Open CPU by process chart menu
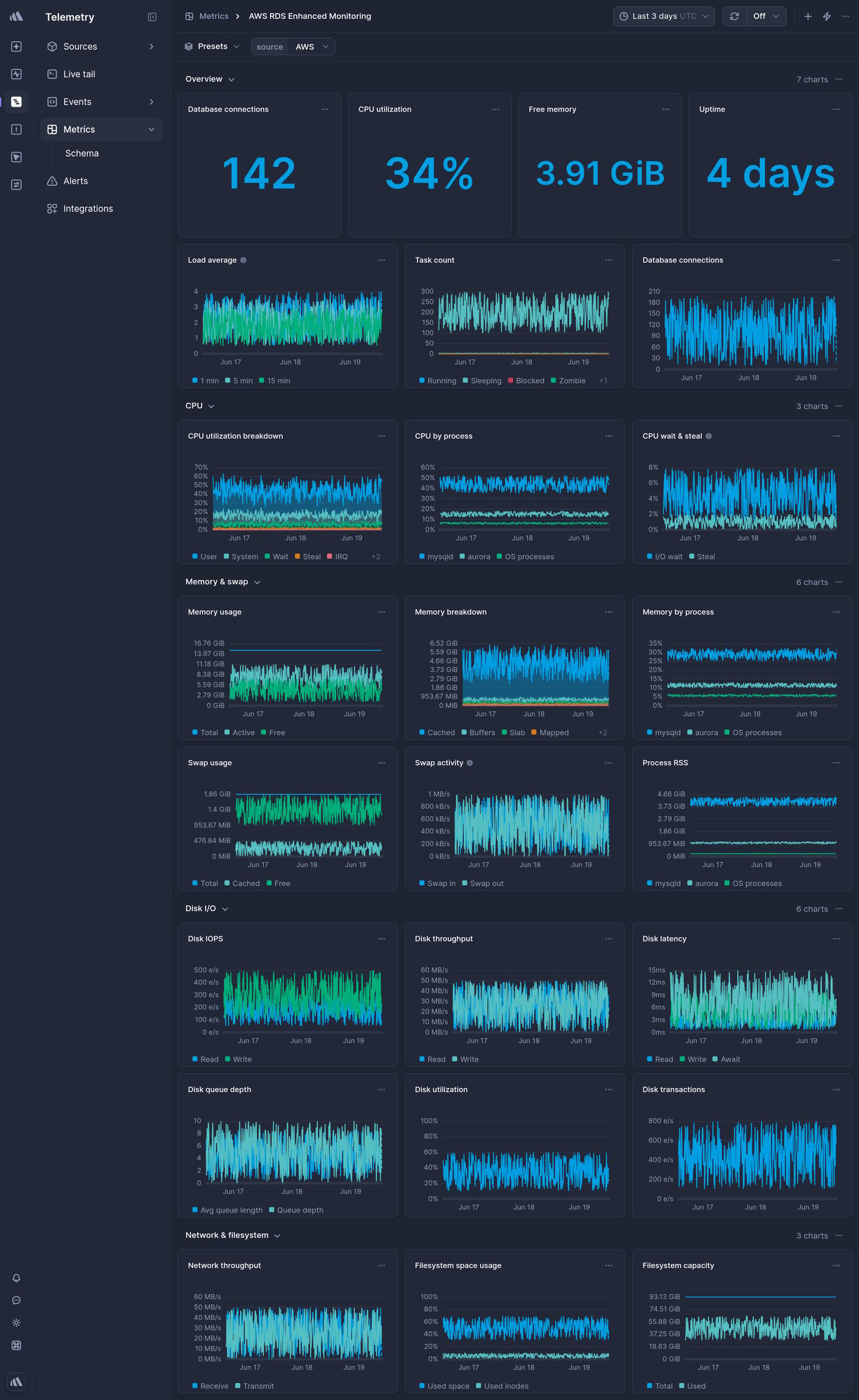Screen dimensions: 859x1400 [608, 436]
